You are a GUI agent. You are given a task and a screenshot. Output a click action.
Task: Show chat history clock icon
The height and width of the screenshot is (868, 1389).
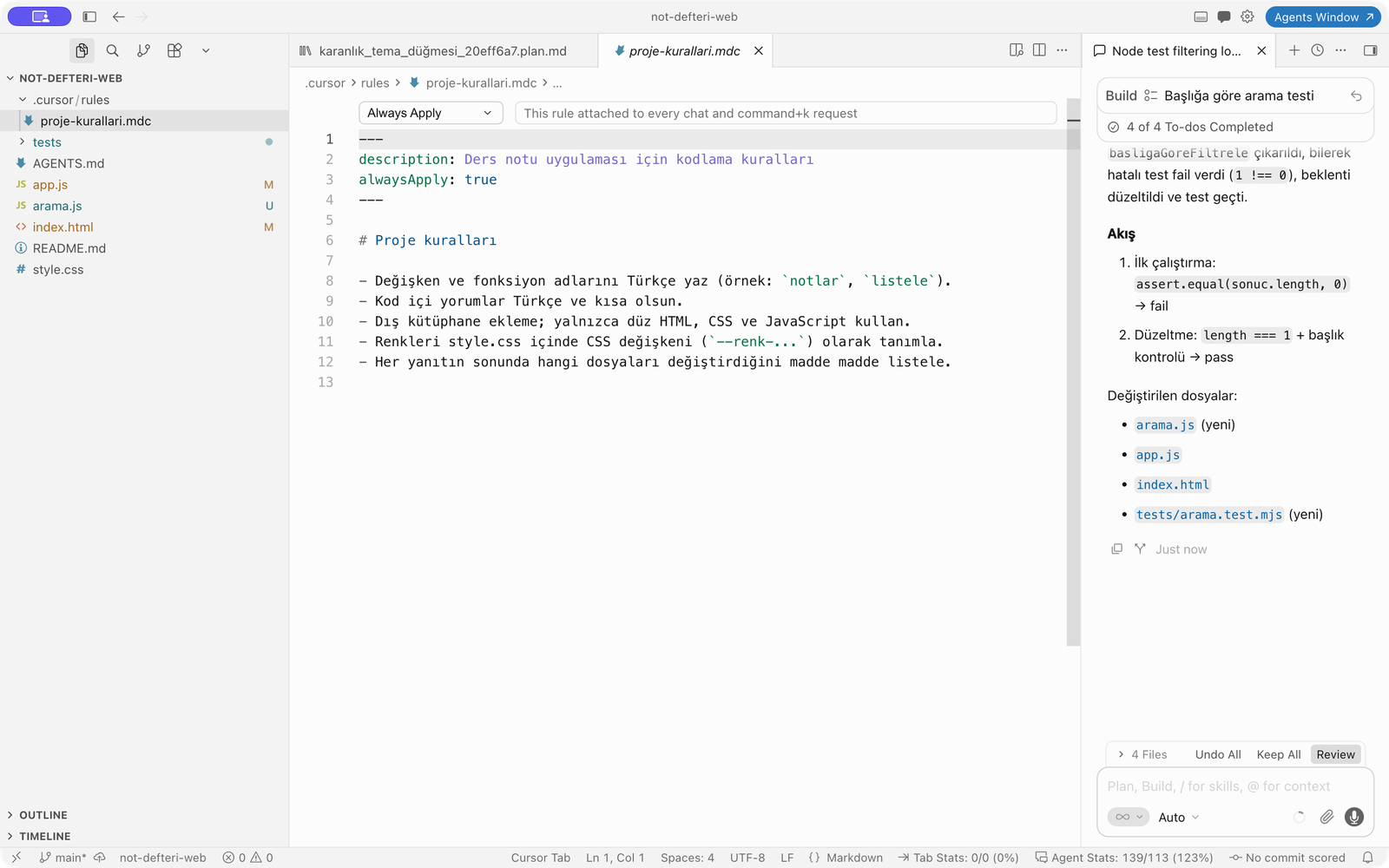tap(1318, 50)
